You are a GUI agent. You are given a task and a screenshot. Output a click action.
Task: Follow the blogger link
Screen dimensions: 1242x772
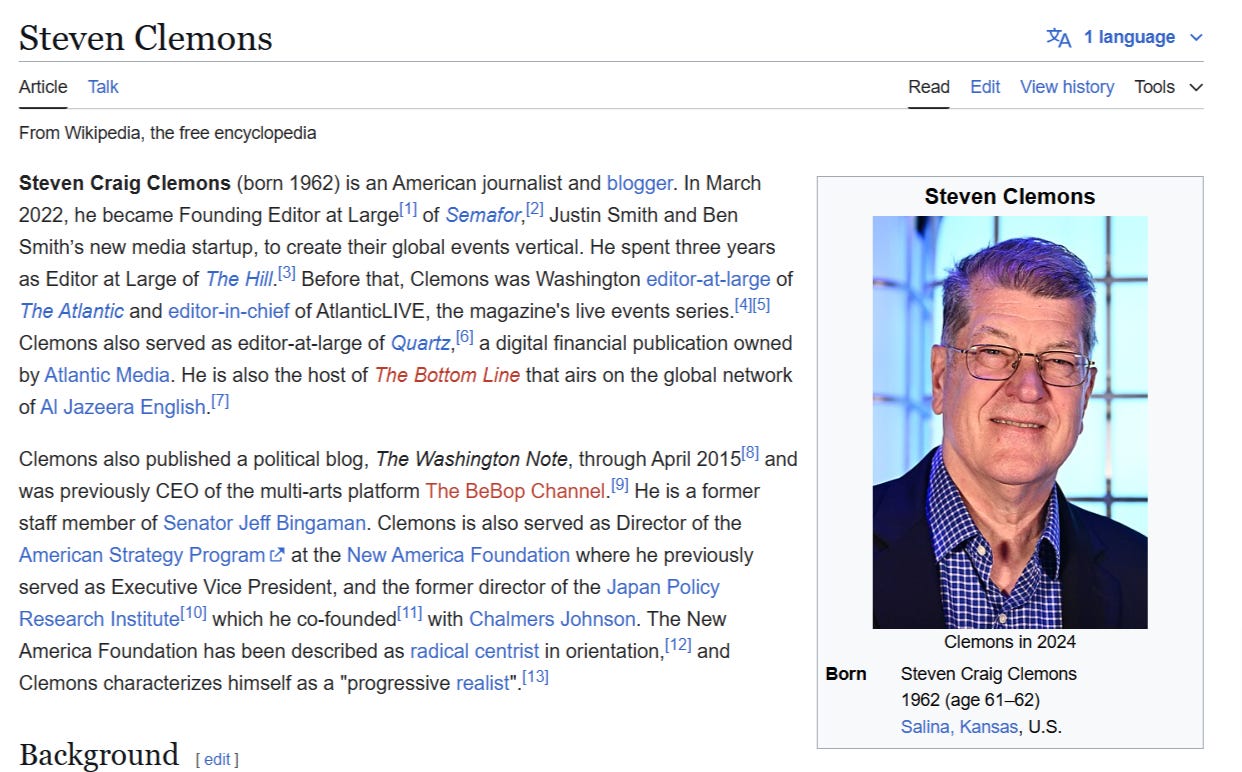click(x=639, y=183)
